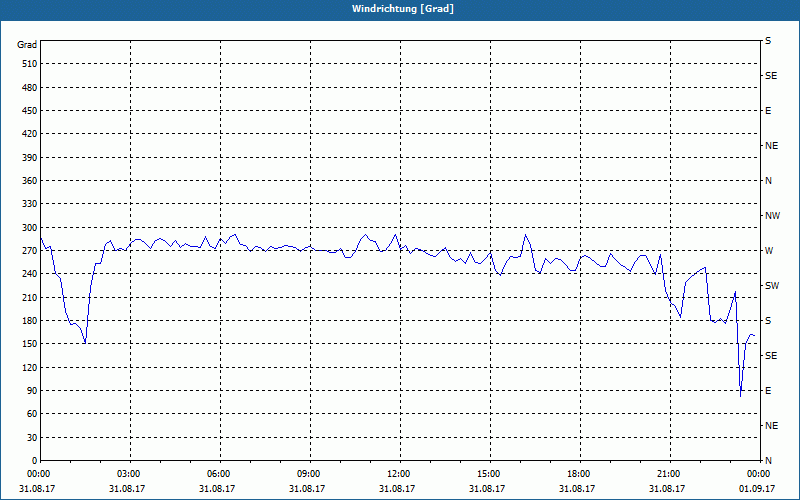Select the 240 left axis label
This screenshot has width=800, height=500.
[x=30, y=274]
